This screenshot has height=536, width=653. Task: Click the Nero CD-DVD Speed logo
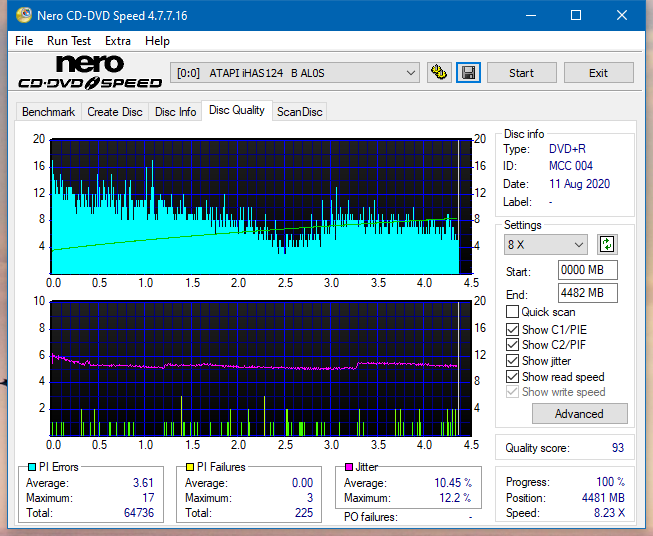coord(90,72)
